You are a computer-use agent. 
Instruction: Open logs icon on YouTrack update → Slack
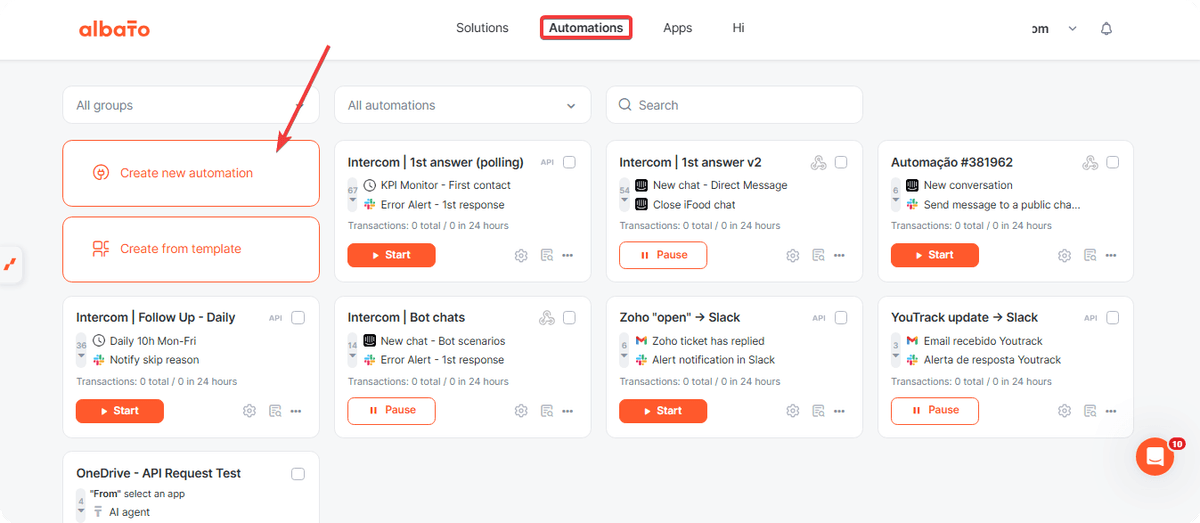pyautogui.click(x=1090, y=410)
